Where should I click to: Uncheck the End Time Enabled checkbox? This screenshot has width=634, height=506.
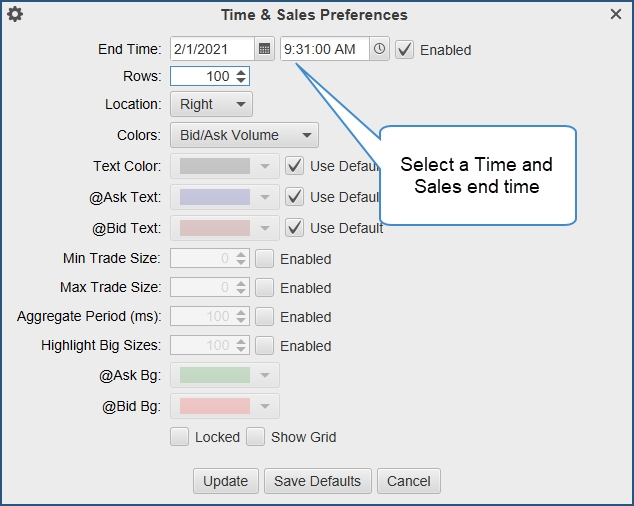point(405,49)
